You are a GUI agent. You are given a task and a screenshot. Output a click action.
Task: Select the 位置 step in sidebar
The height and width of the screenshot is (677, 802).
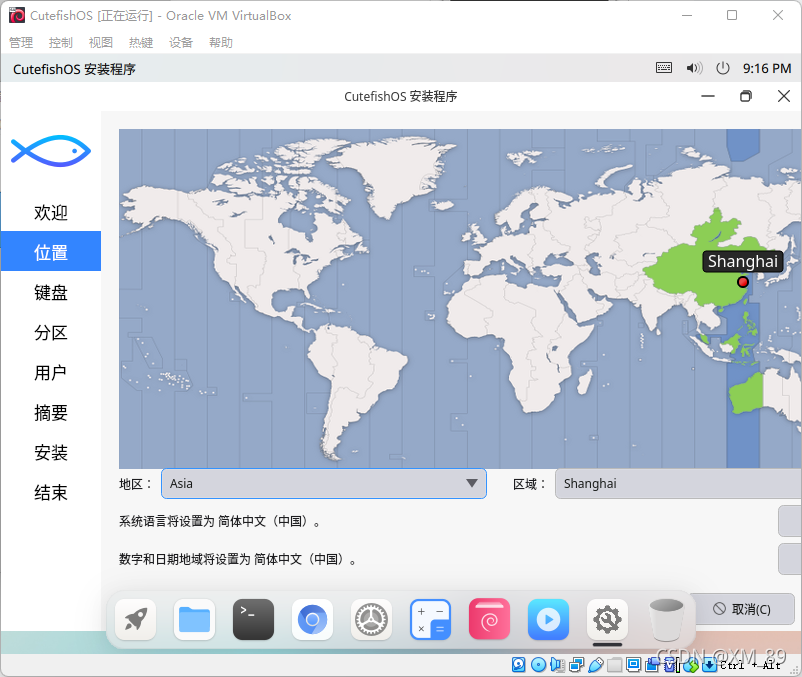(x=51, y=252)
